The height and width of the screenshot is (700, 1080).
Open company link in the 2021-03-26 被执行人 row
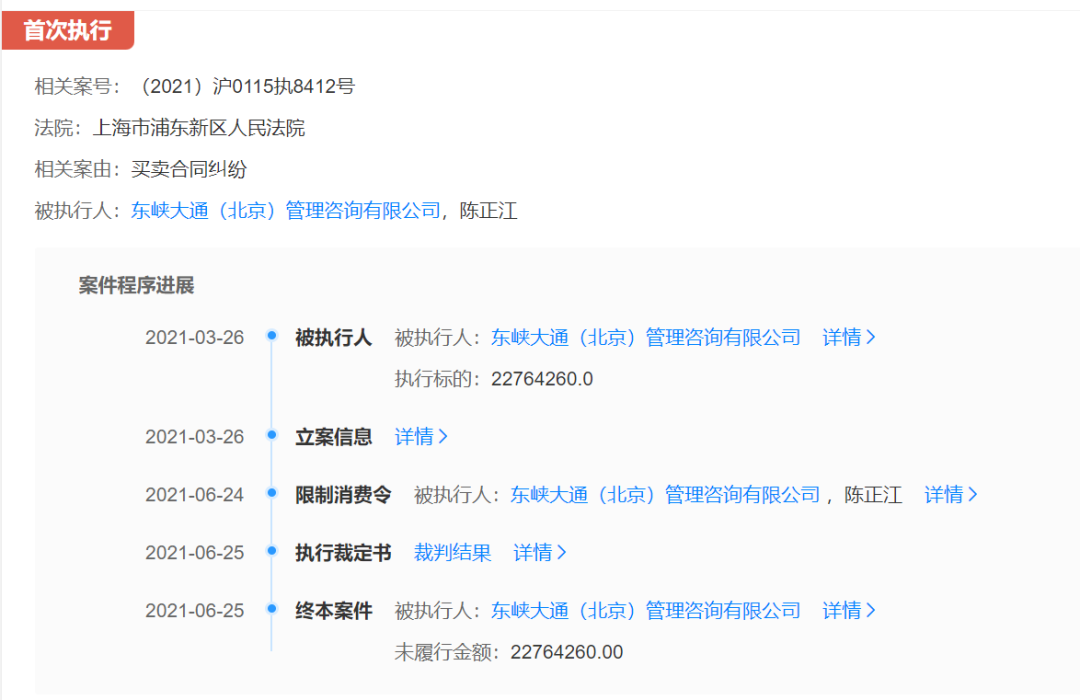tap(645, 337)
